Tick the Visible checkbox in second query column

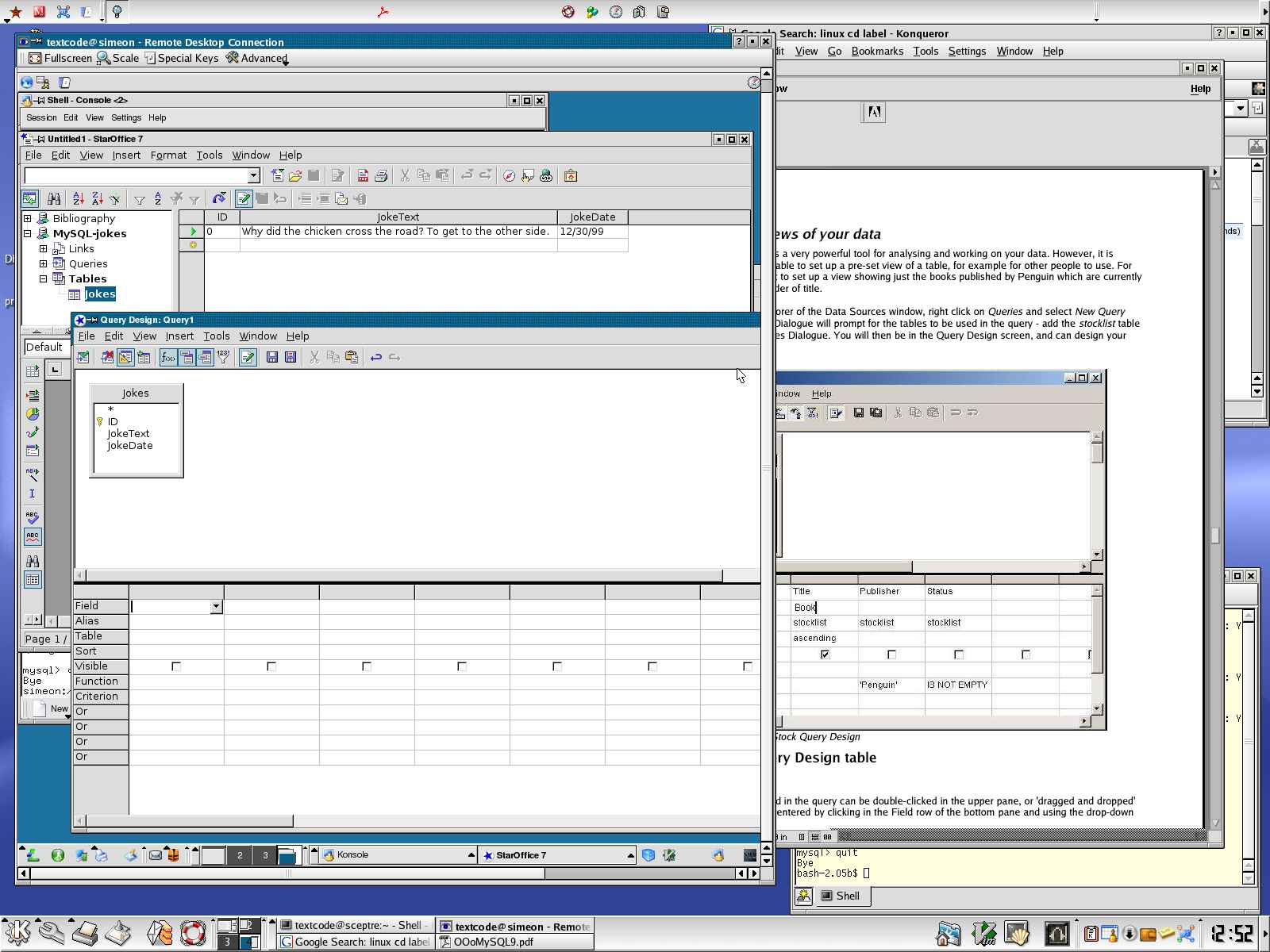pyautogui.click(x=271, y=666)
